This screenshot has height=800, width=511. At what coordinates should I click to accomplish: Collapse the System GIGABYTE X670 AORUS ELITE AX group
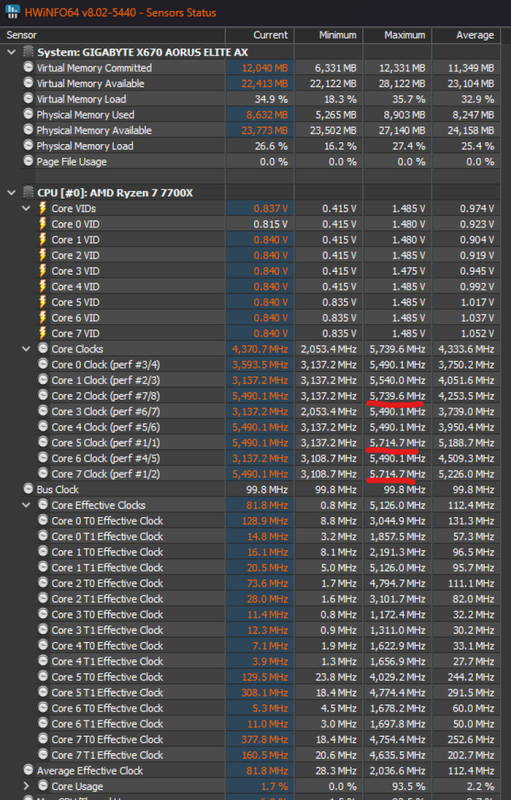pos(12,52)
